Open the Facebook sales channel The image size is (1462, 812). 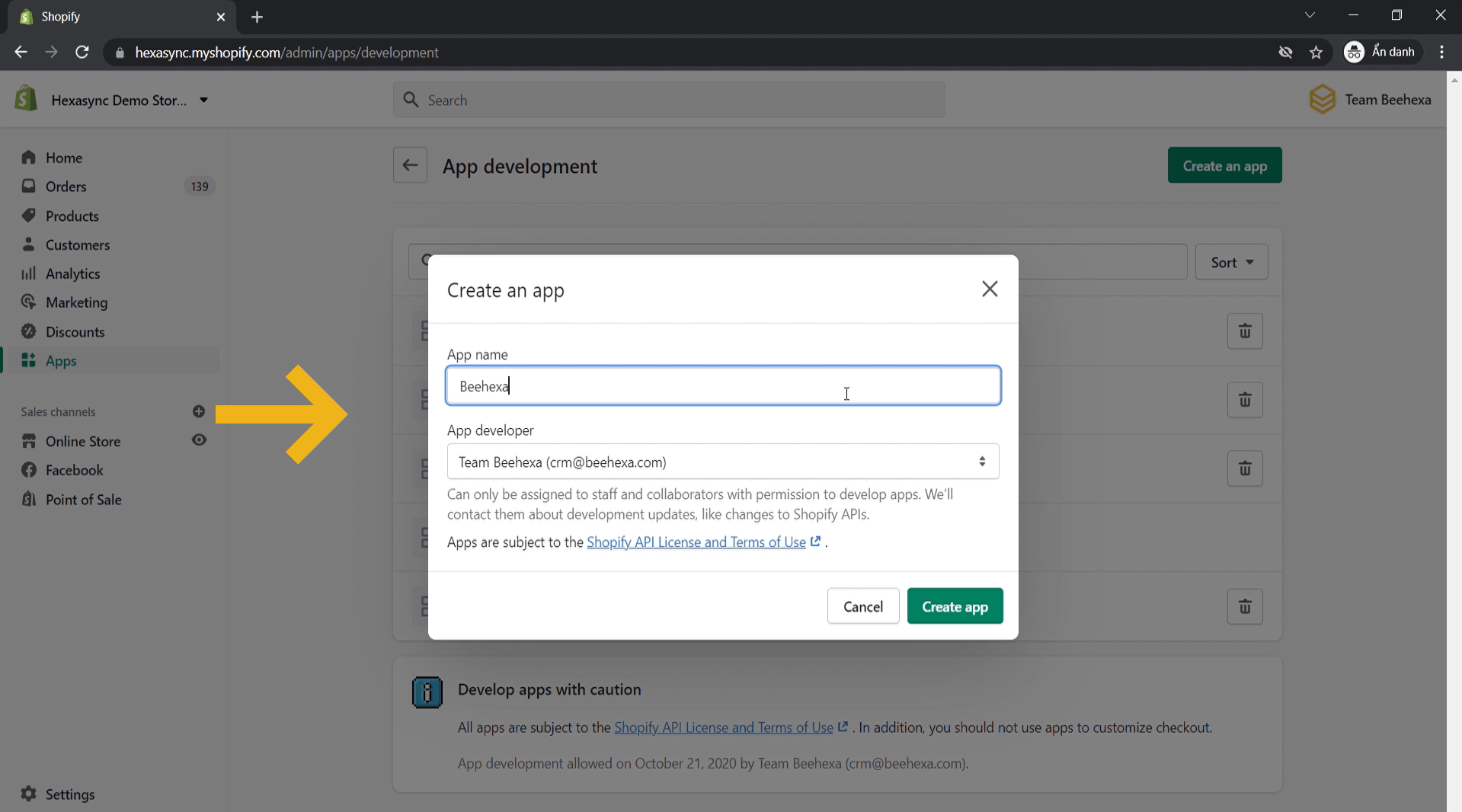click(74, 471)
